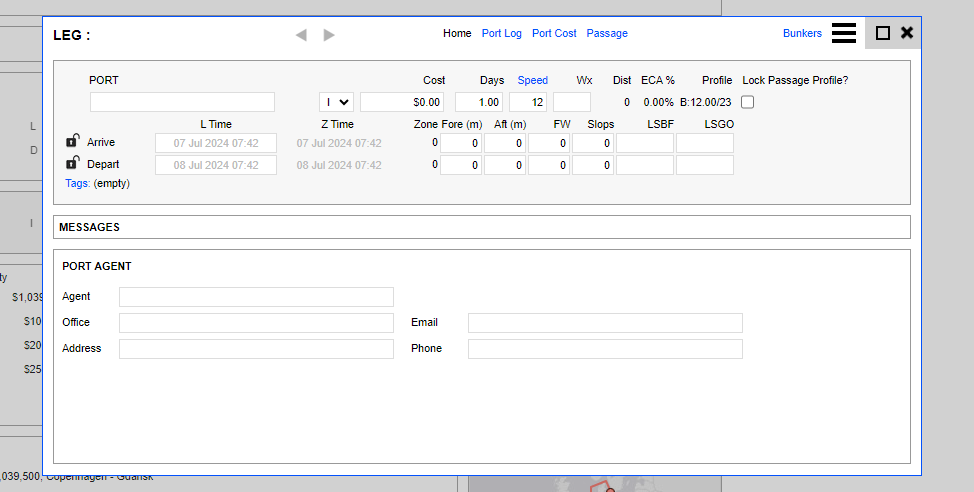Toggle the Arrive time lock icon
This screenshot has height=492, width=974.
point(72,141)
